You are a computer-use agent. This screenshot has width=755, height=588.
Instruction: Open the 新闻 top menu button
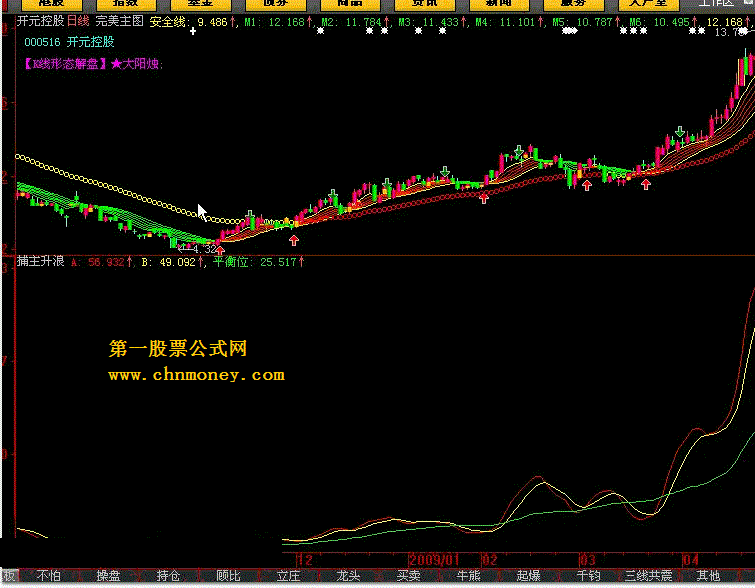pyautogui.click(x=499, y=4)
